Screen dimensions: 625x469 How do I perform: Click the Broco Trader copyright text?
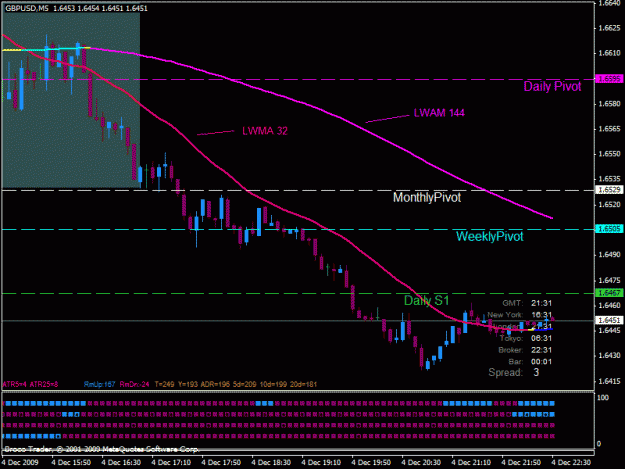point(101,449)
